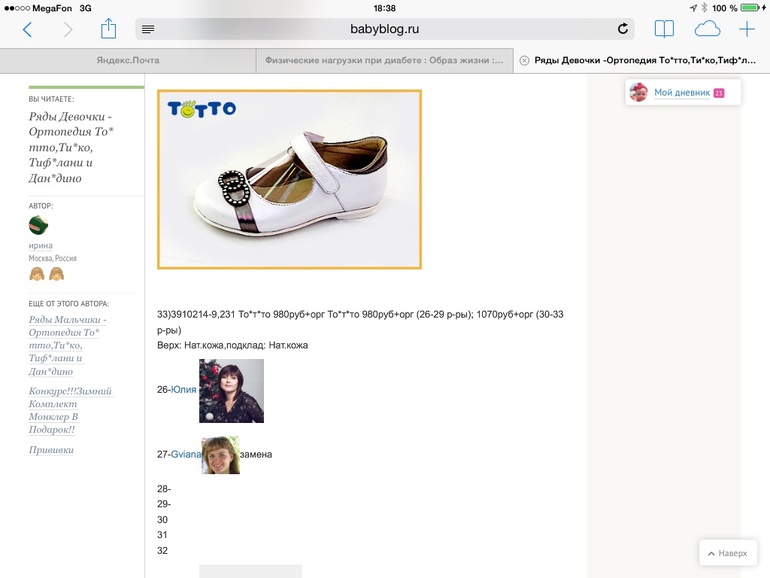The width and height of the screenshot is (770, 578).
Task: Tap Юлия's profile photo
Action: pos(231,391)
